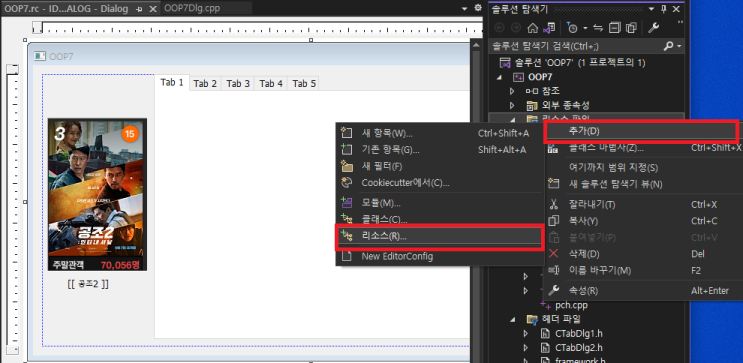Viewport: 743px width, 363px height.
Task: Click the Solution Explorer forward arrow icon
Action: [x=516, y=28]
